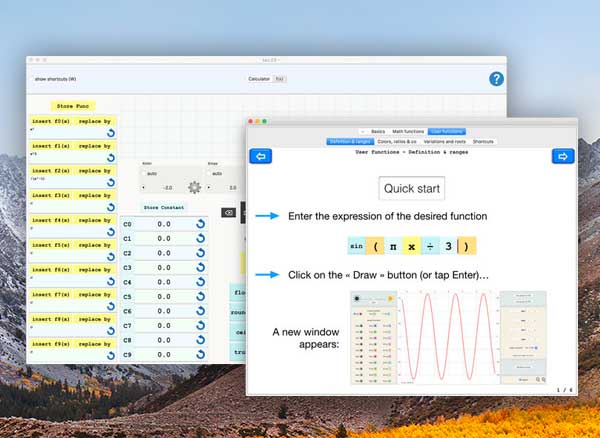
Task: Reset stored function f1 with circular arrow
Action: coord(111,158)
